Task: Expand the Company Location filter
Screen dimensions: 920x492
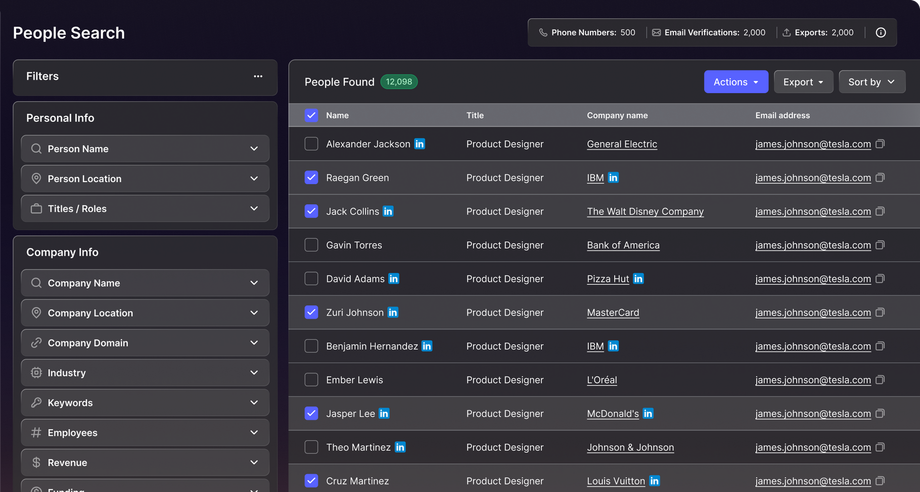Action: tap(145, 313)
